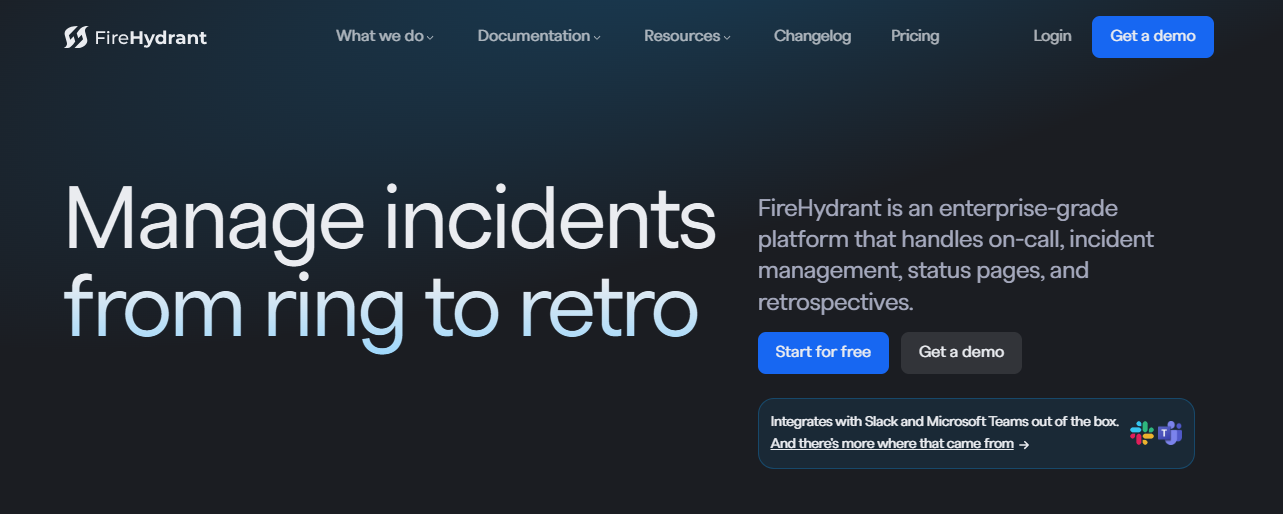1283x514 pixels.
Task: Click the Microsoft Teams icon in banner
Action: coord(1170,433)
